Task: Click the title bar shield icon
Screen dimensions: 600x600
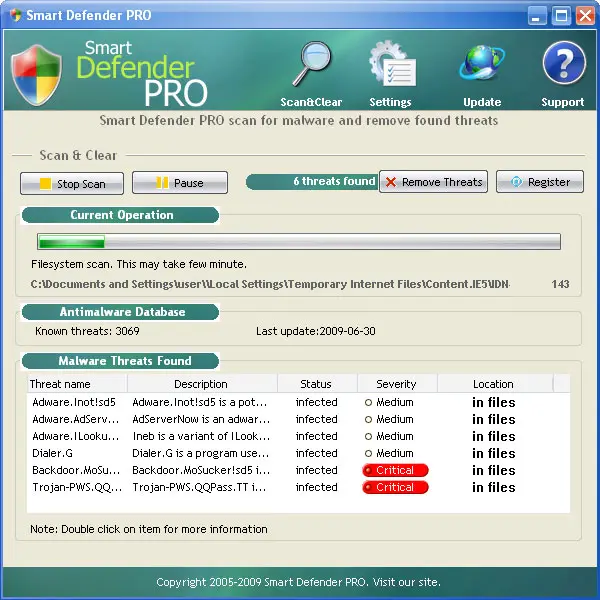Action: (16, 15)
